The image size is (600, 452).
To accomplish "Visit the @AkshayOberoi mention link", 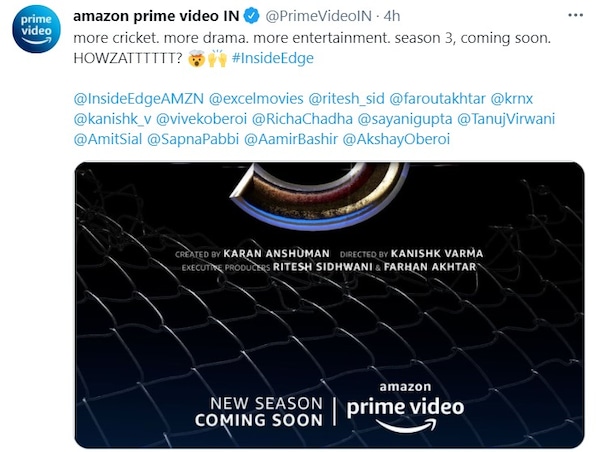I will point(396,139).
